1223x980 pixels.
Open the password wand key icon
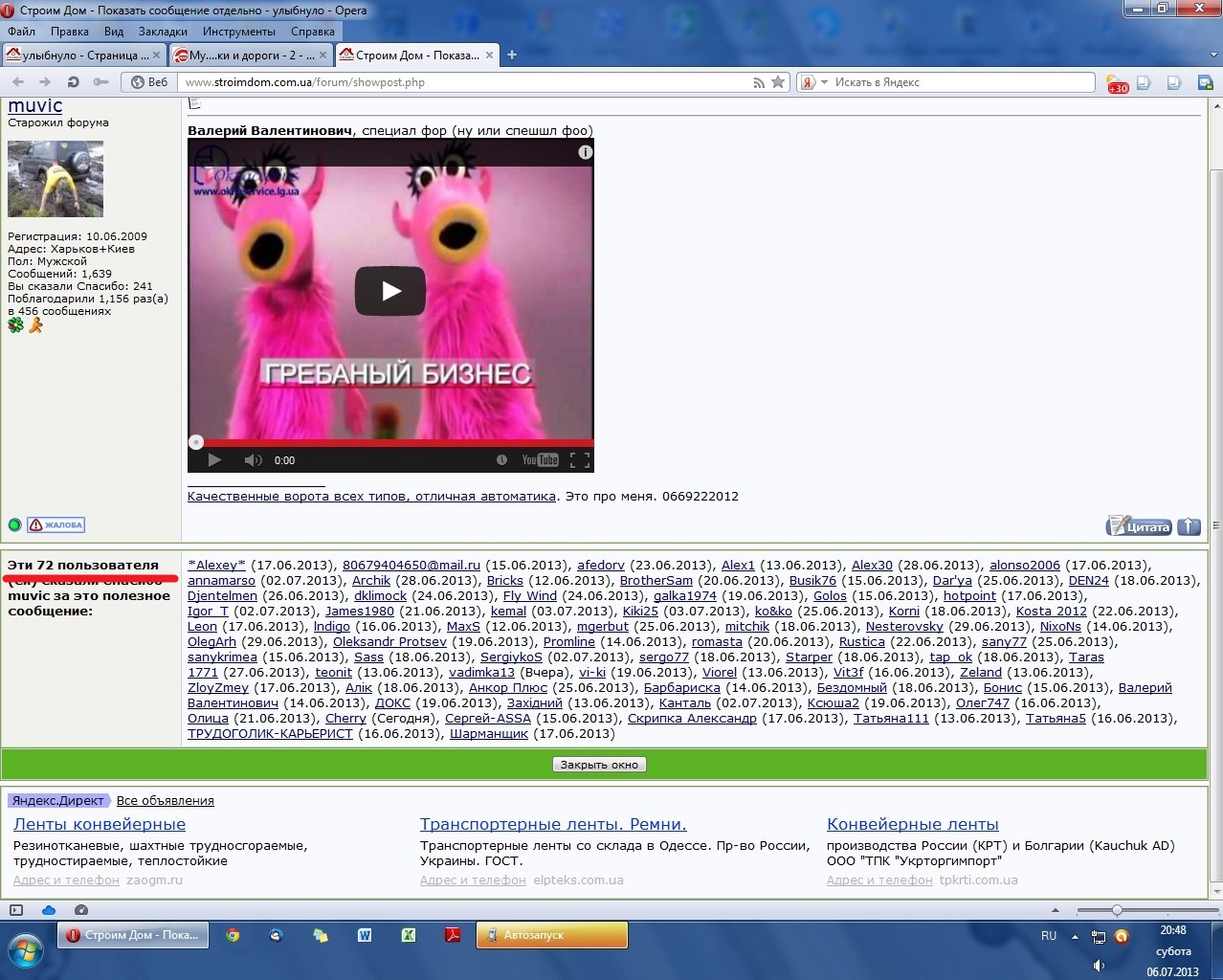click(x=100, y=82)
